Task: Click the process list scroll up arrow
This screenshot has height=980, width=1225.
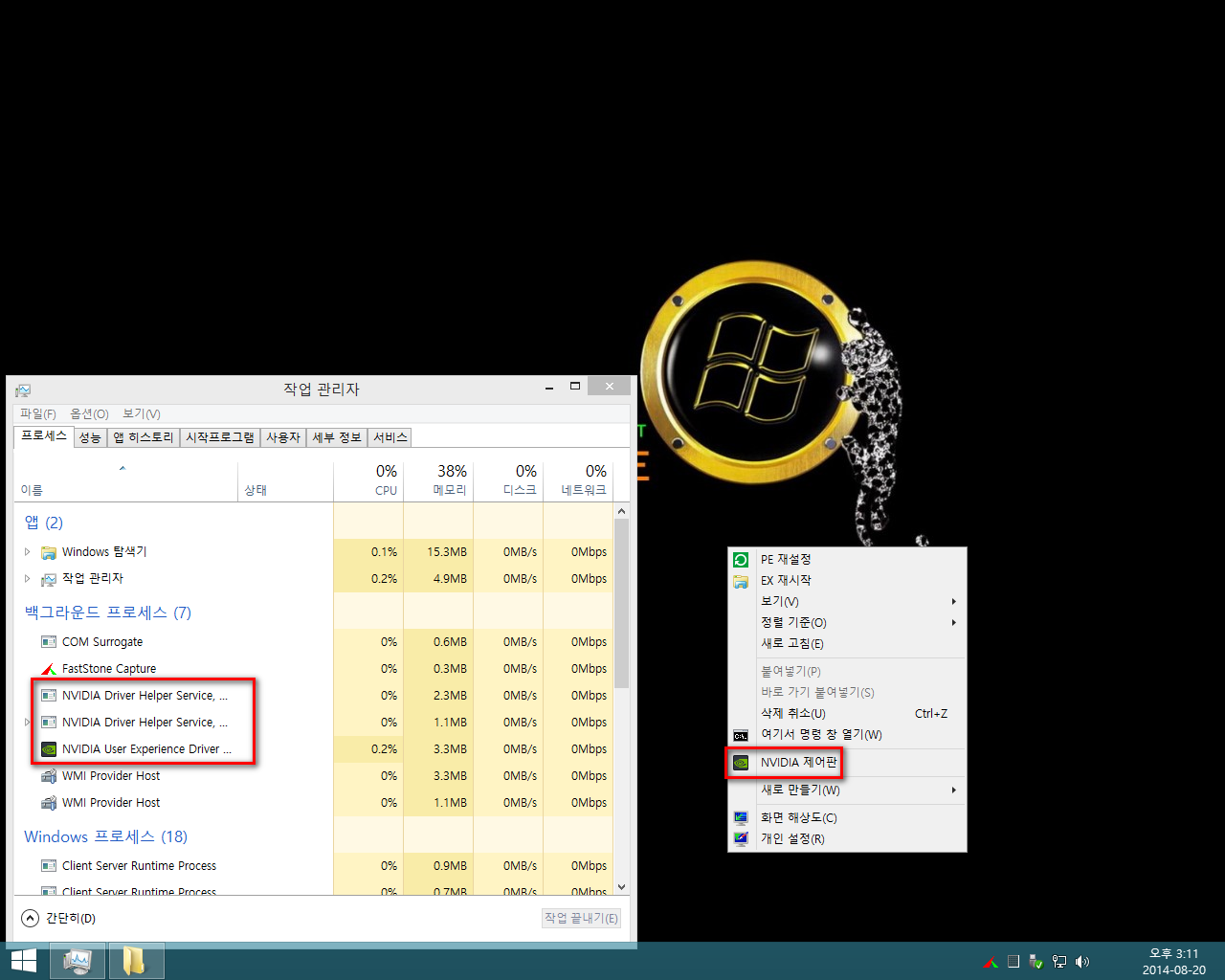Action: click(x=622, y=511)
